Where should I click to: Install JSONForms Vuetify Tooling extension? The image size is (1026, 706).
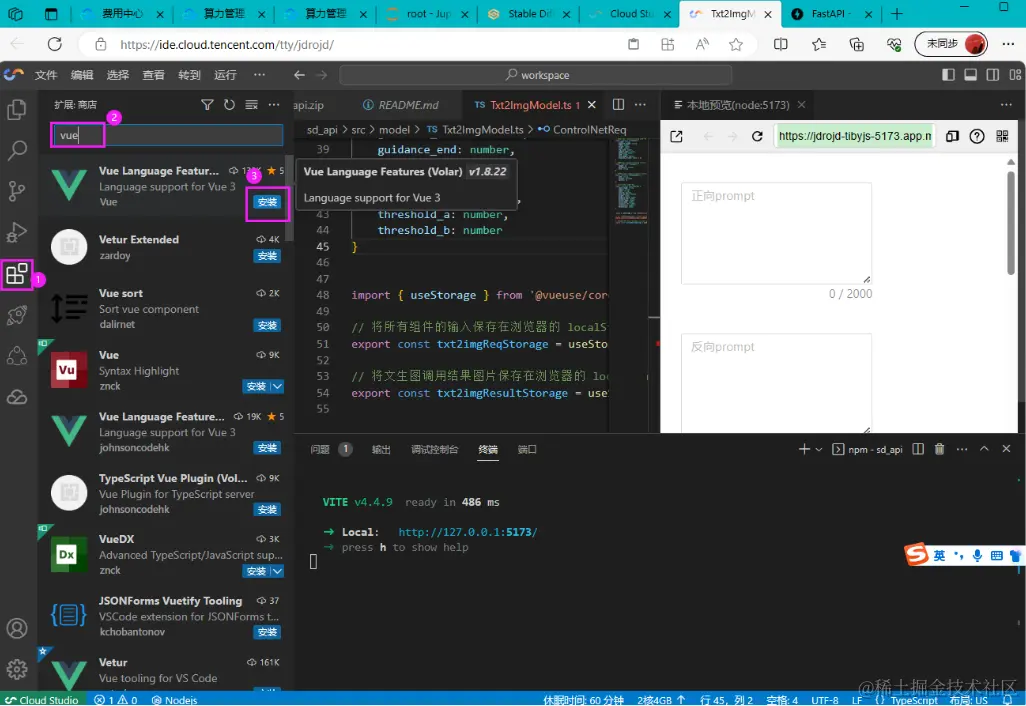[268, 632]
